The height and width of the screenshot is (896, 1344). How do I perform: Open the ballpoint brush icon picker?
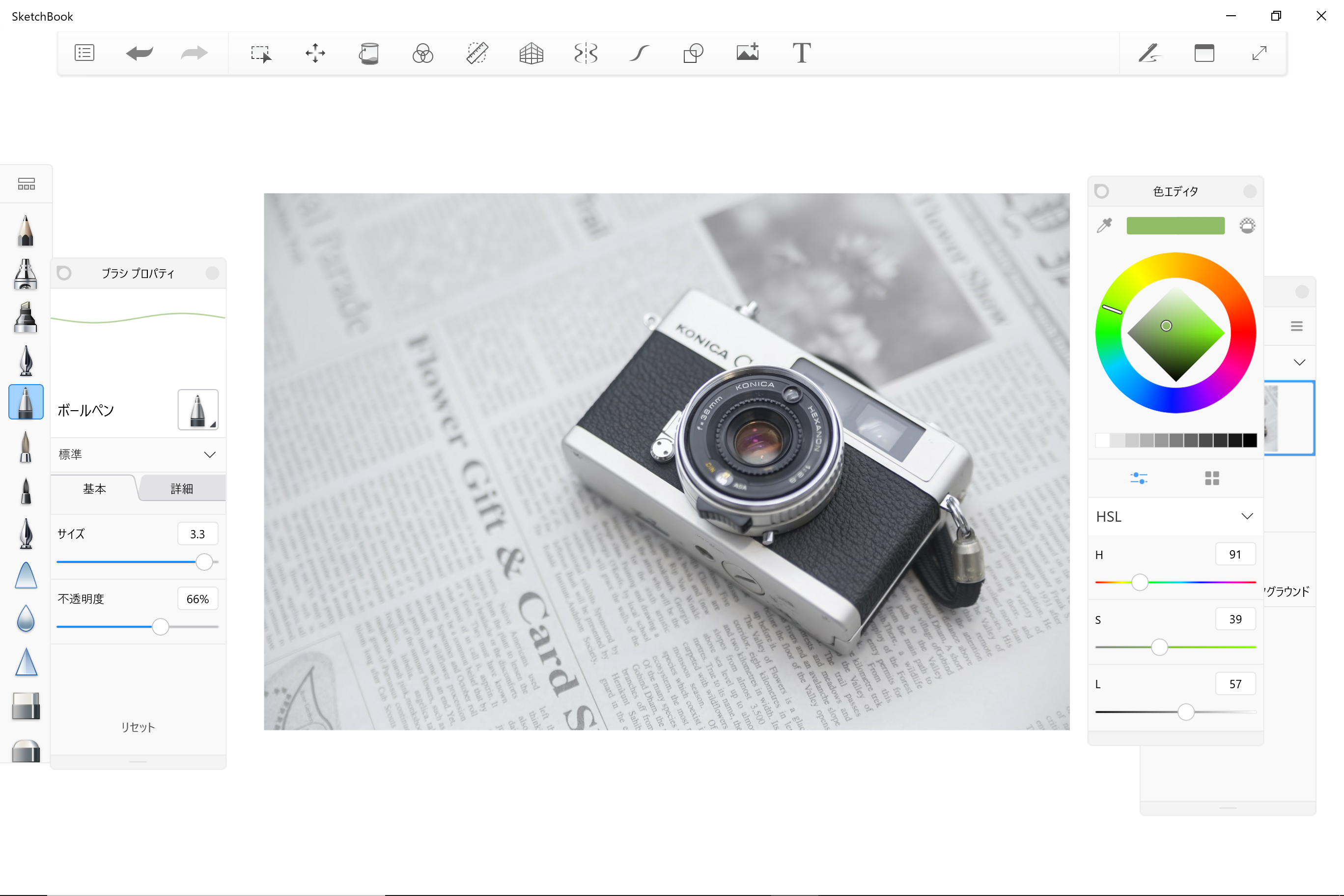[197, 410]
